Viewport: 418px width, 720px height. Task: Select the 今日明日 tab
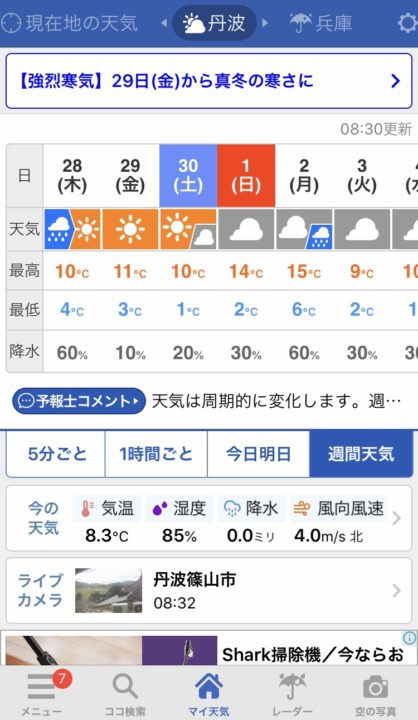259,454
